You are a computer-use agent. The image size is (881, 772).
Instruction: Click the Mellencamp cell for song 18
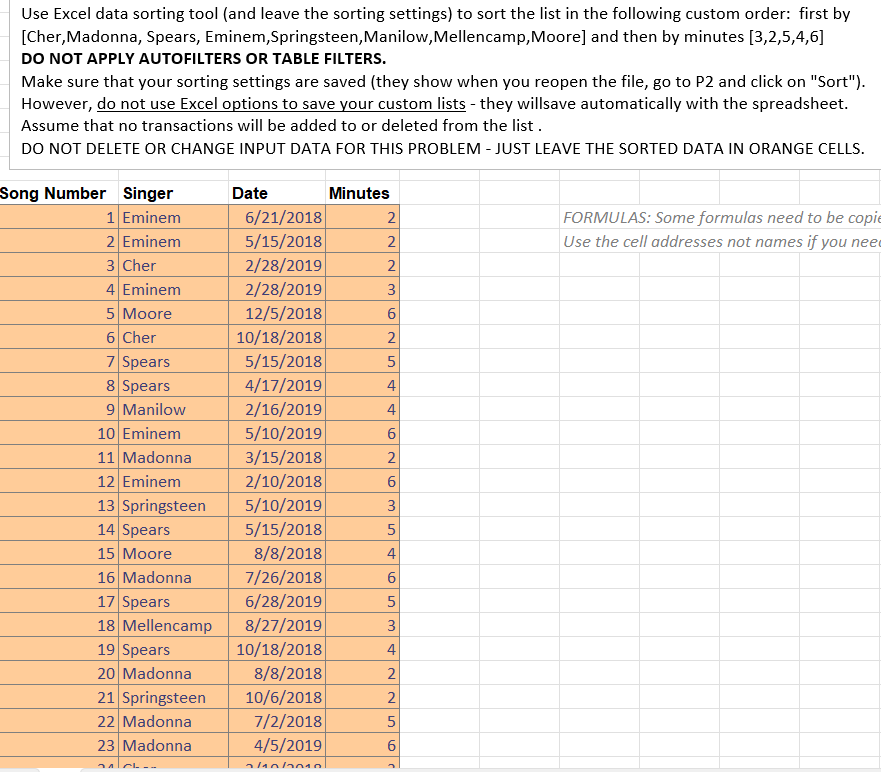pos(169,625)
